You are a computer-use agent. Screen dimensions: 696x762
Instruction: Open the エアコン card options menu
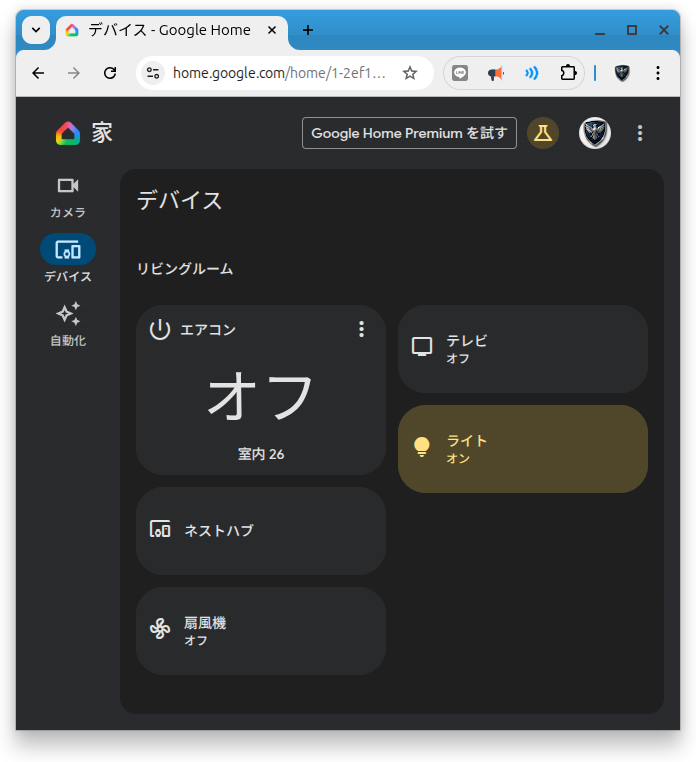(361, 329)
